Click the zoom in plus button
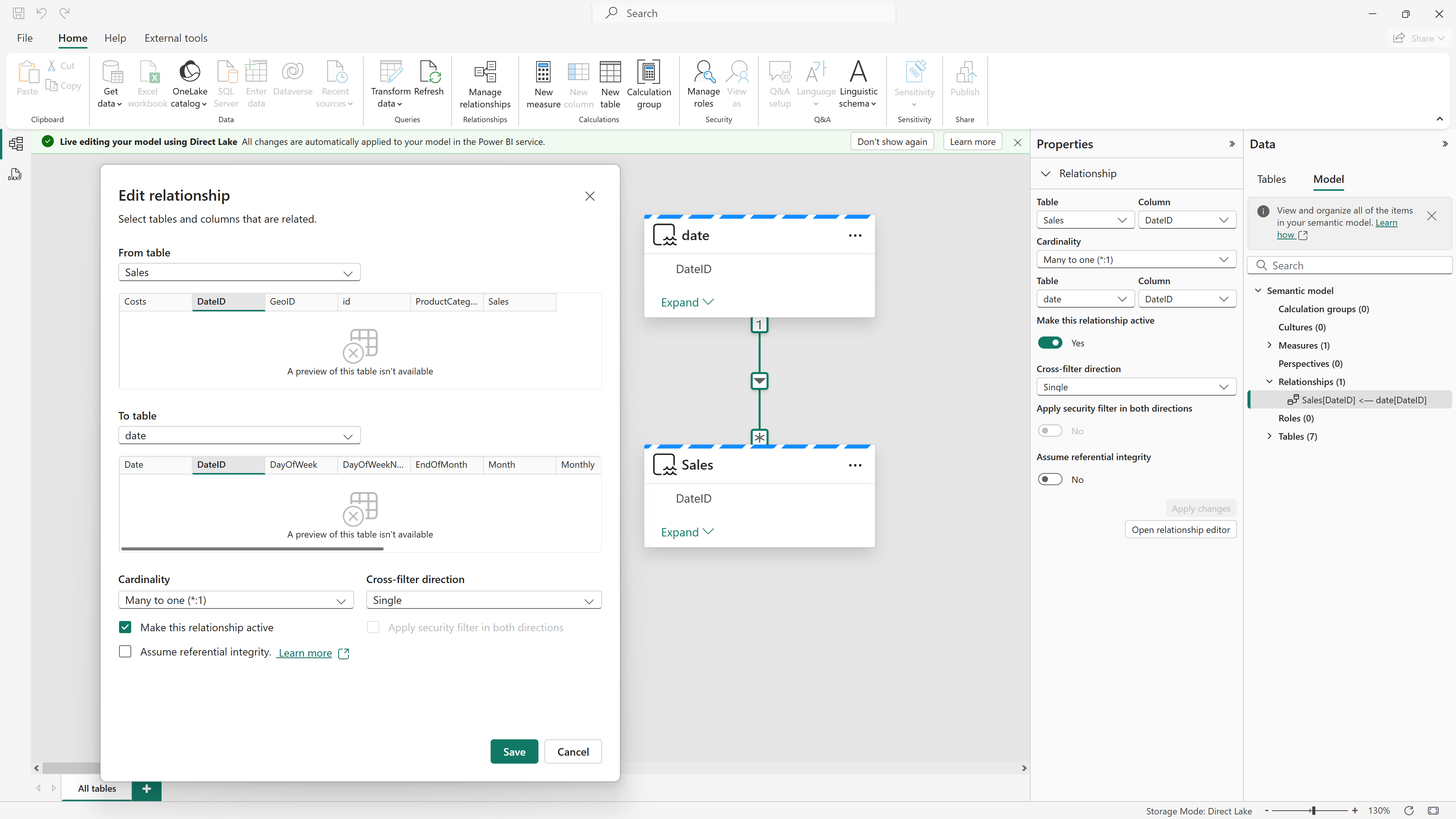This screenshot has height=819, width=1456. coord(1354,811)
